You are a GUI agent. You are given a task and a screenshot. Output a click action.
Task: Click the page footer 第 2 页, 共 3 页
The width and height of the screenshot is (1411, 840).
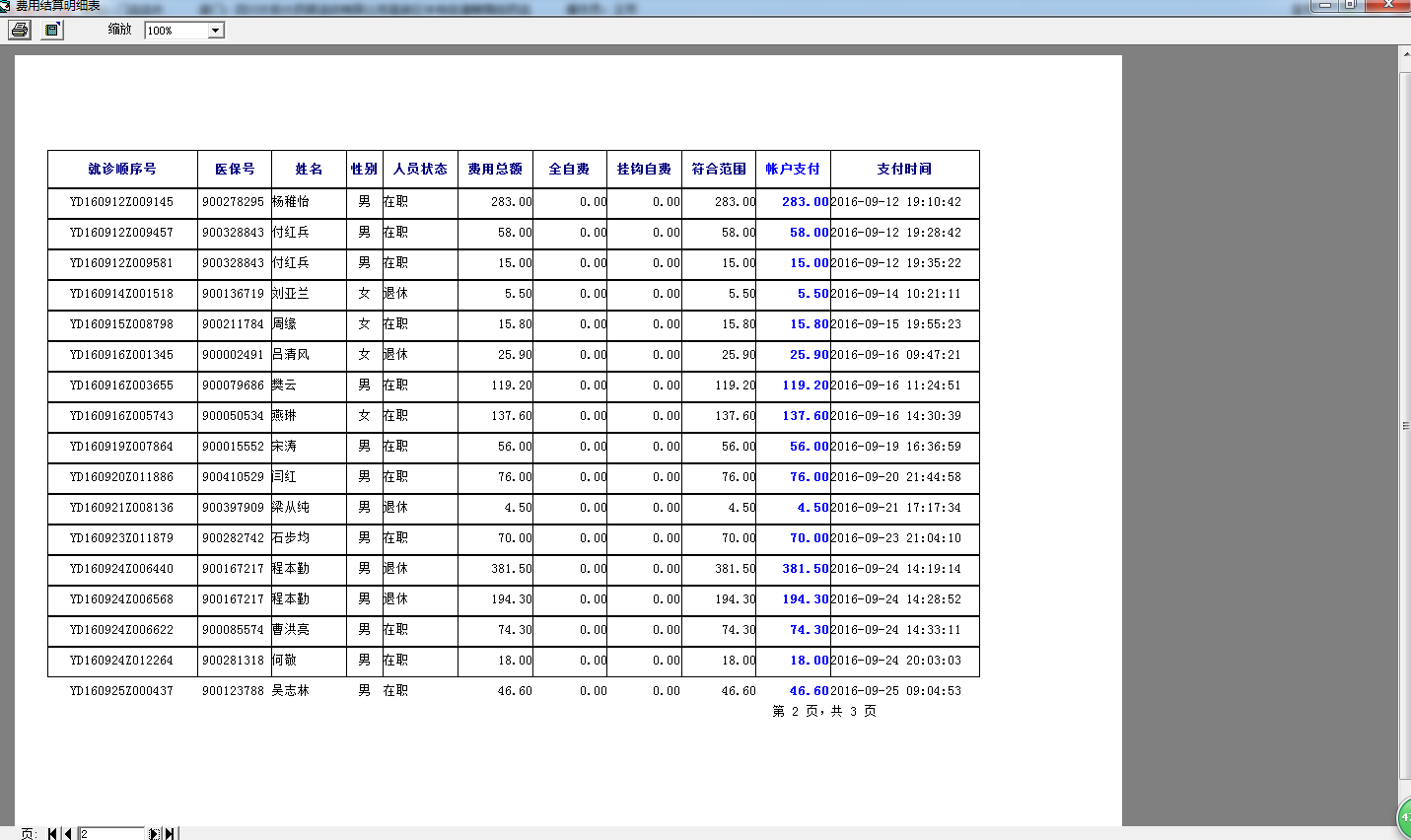click(x=824, y=711)
